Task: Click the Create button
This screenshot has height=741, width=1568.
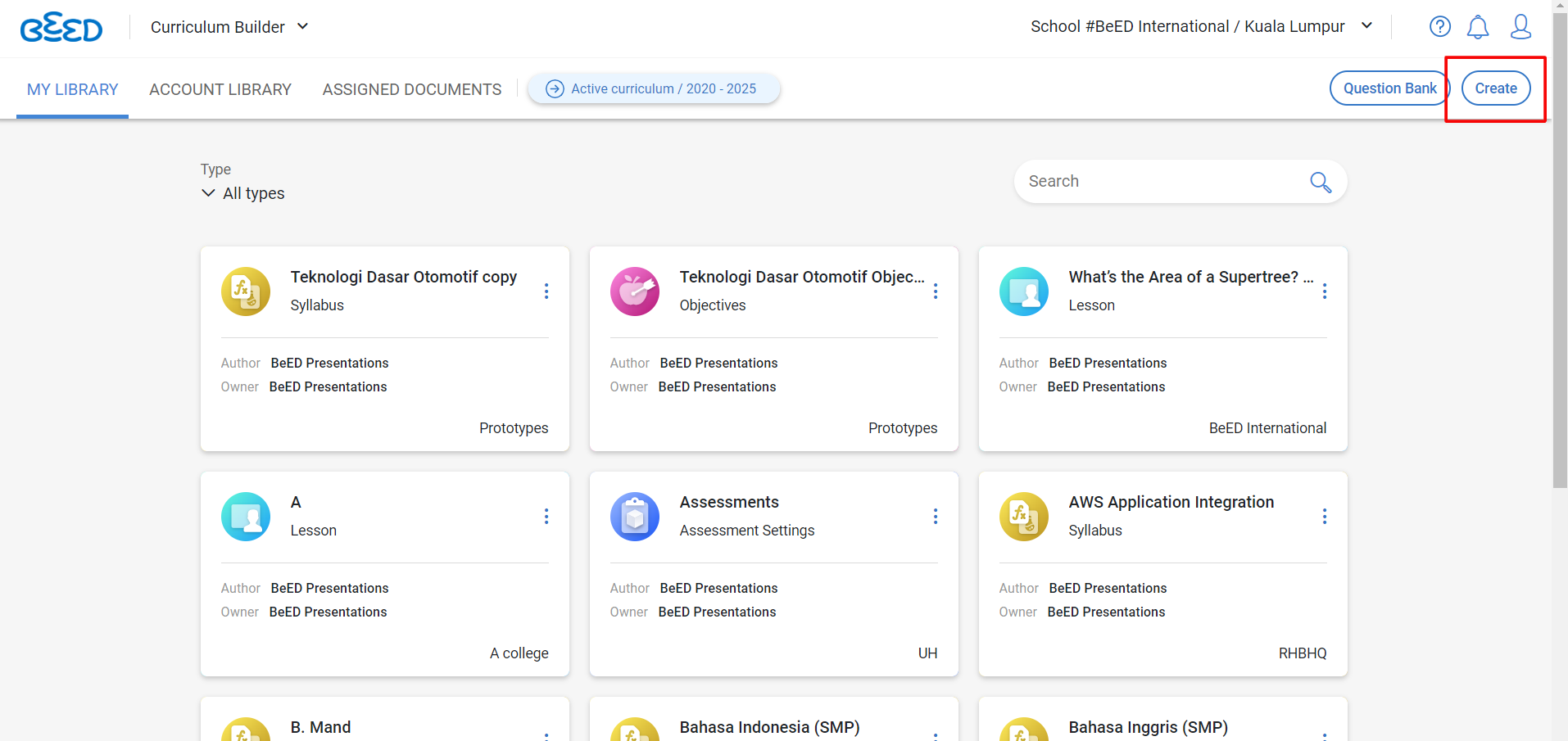Action: 1496,88
